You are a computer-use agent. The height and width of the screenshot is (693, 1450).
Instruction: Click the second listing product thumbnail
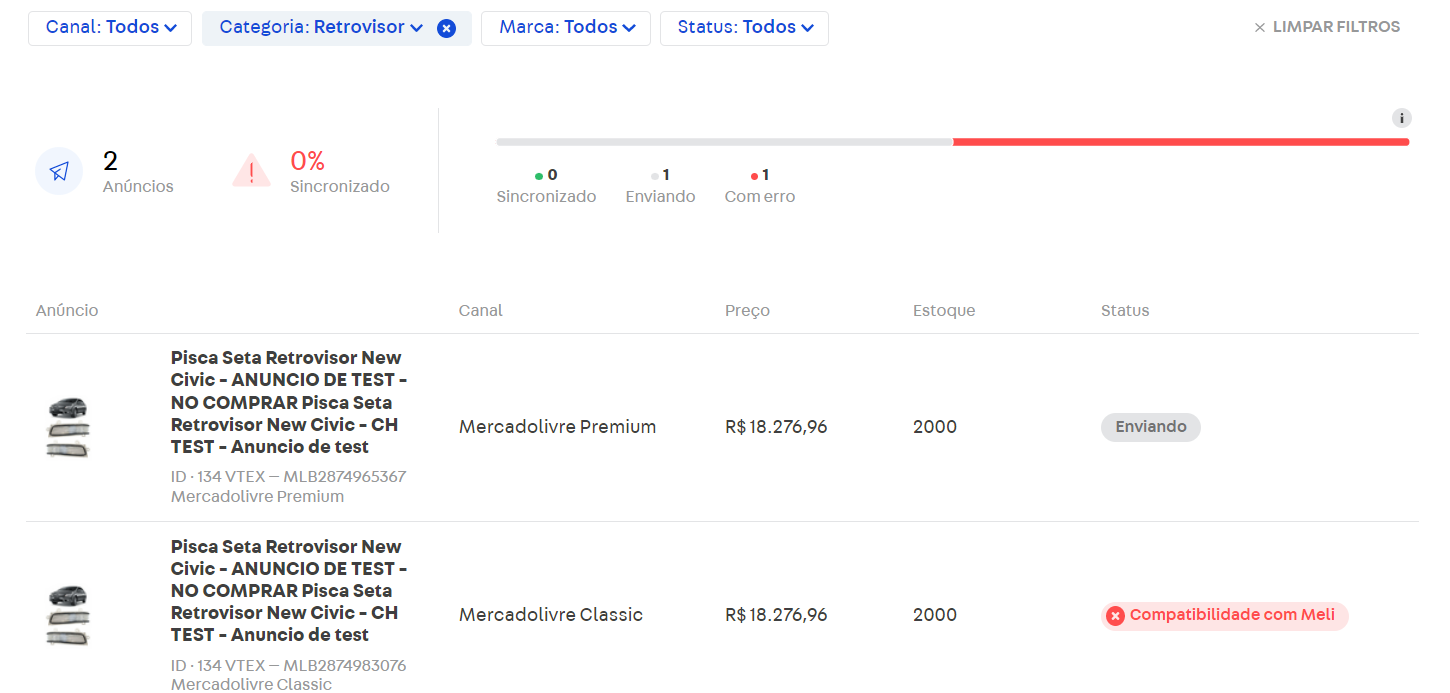67,615
